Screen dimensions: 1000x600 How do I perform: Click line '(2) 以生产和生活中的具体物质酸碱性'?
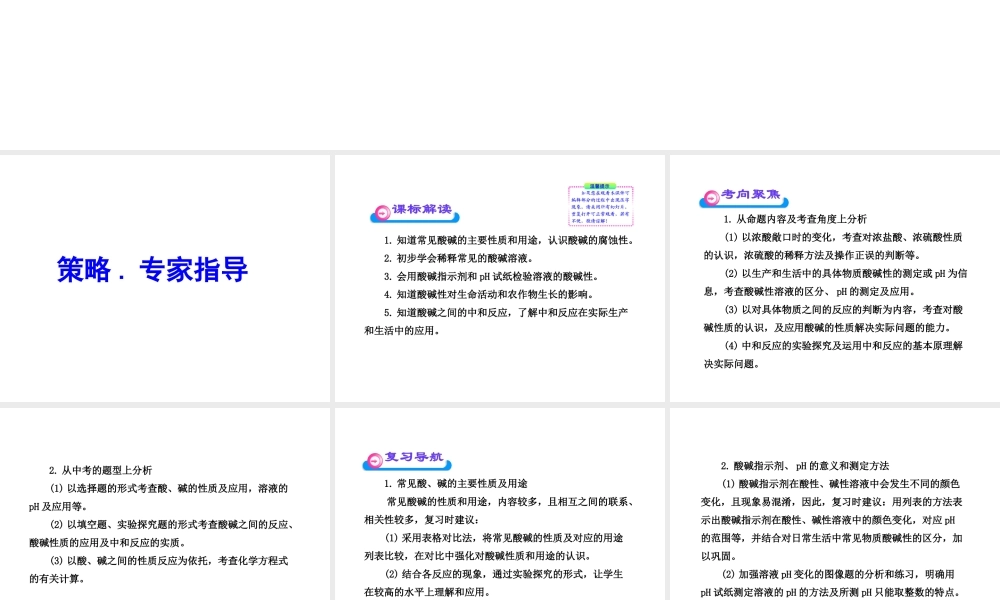[x=846, y=274]
